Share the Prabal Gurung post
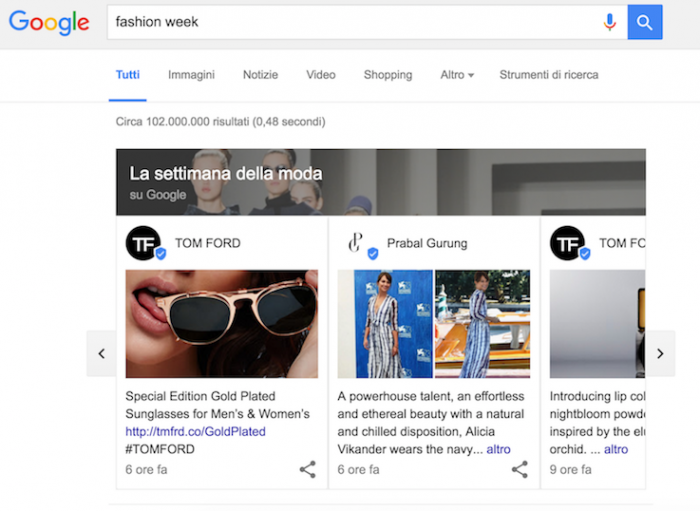The width and height of the screenshot is (700, 511). pyautogui.click(x=520, y=469)
